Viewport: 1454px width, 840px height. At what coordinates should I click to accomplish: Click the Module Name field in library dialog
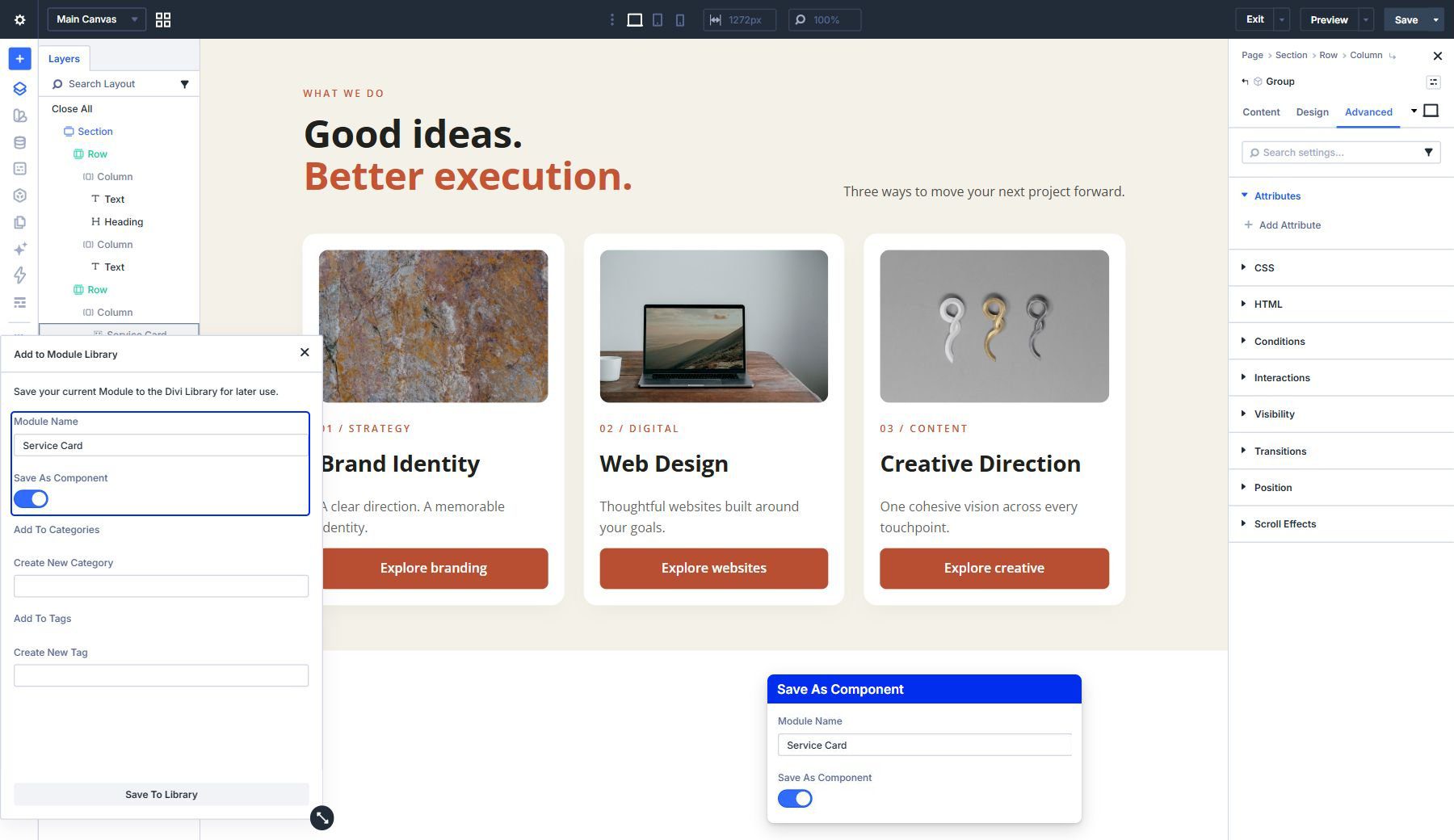[161, 445]
